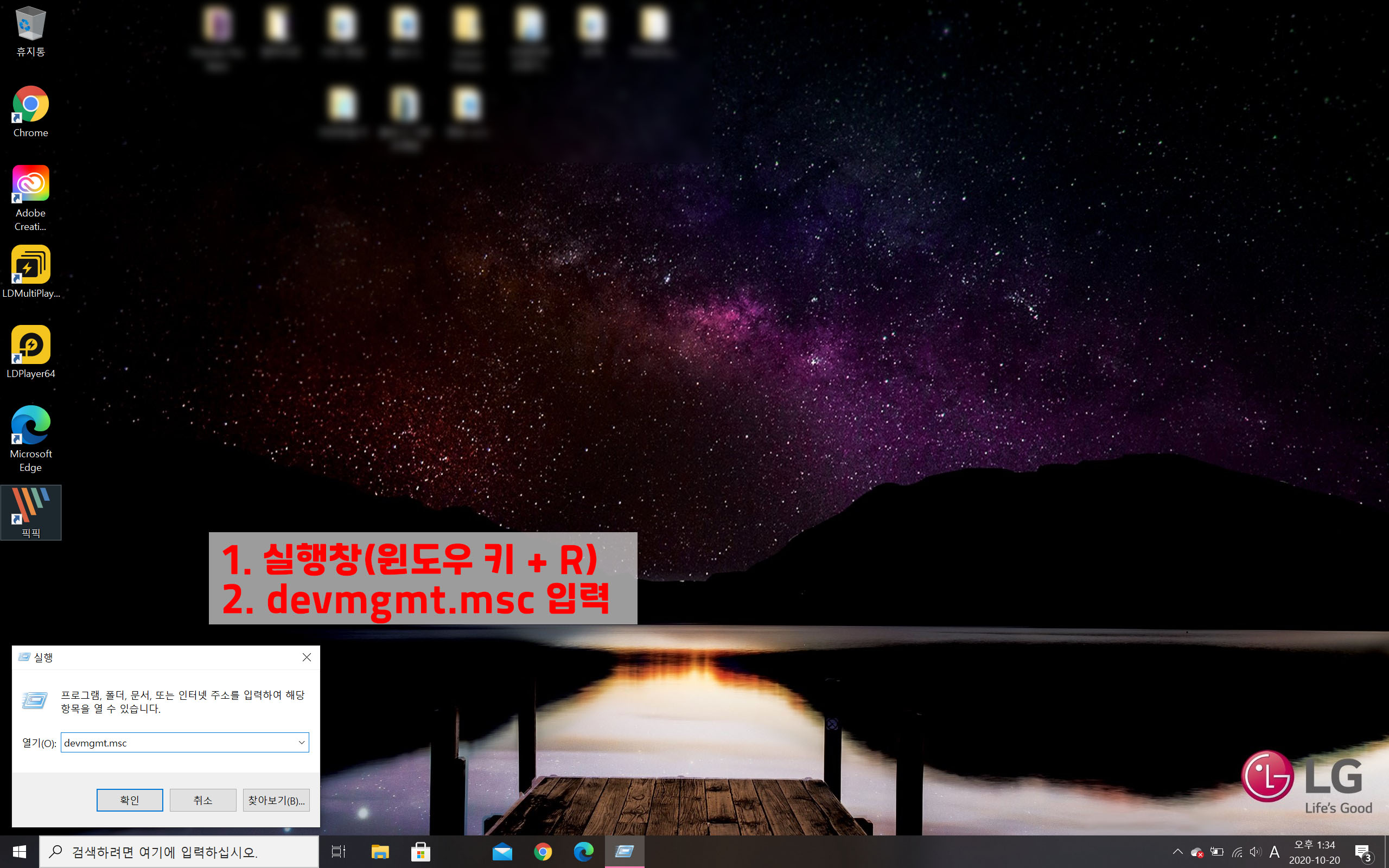Show hidden system tray icons
Image resolution: width=1389 pixels, height=868 pixels.
(1177, 852)
